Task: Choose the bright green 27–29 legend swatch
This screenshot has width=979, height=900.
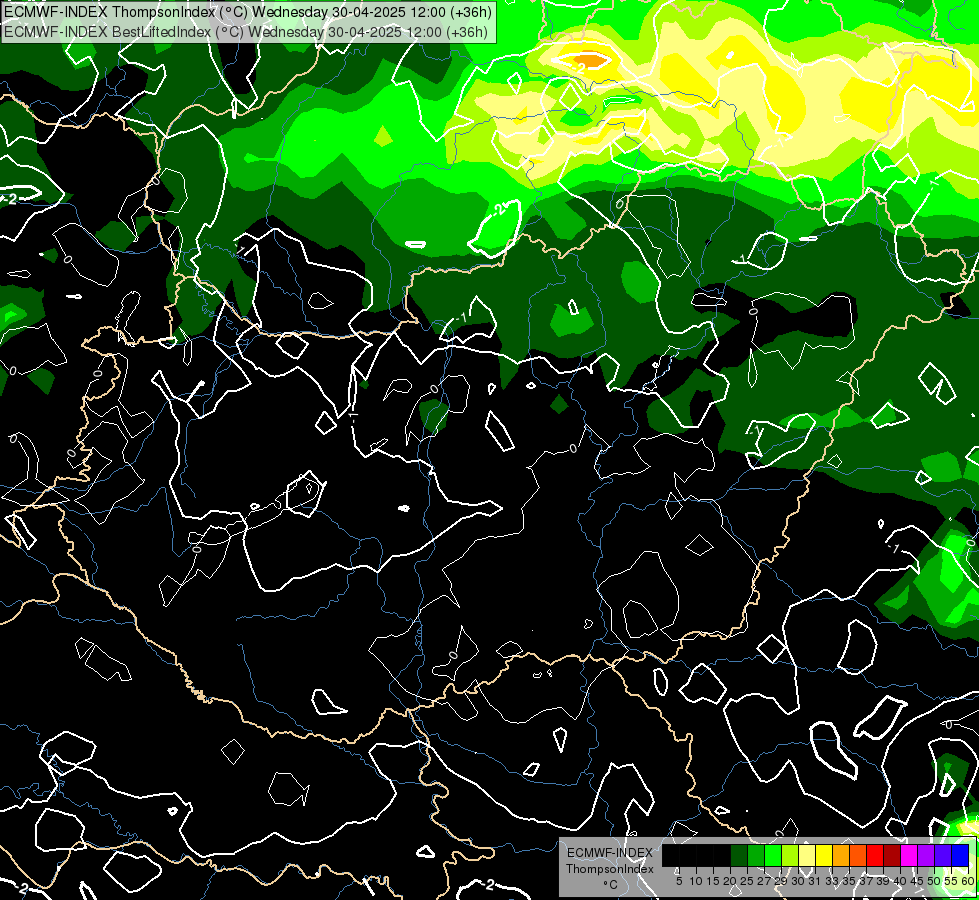Action: (773, 855)
